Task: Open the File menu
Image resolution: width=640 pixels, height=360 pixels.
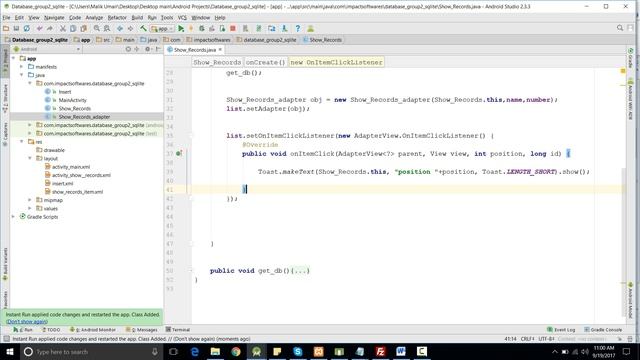Action: click(6, 18)
